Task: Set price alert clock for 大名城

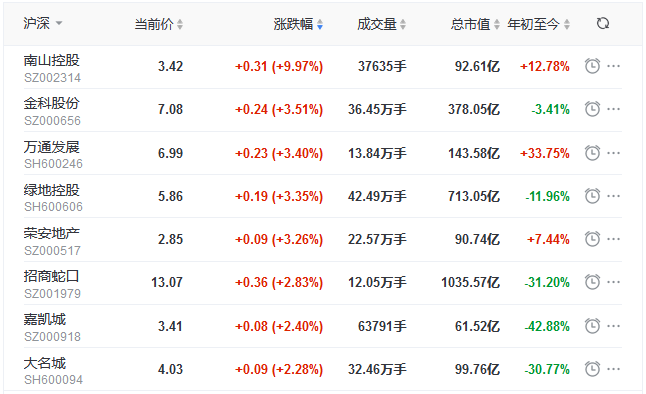Action: tap(592, 369)
